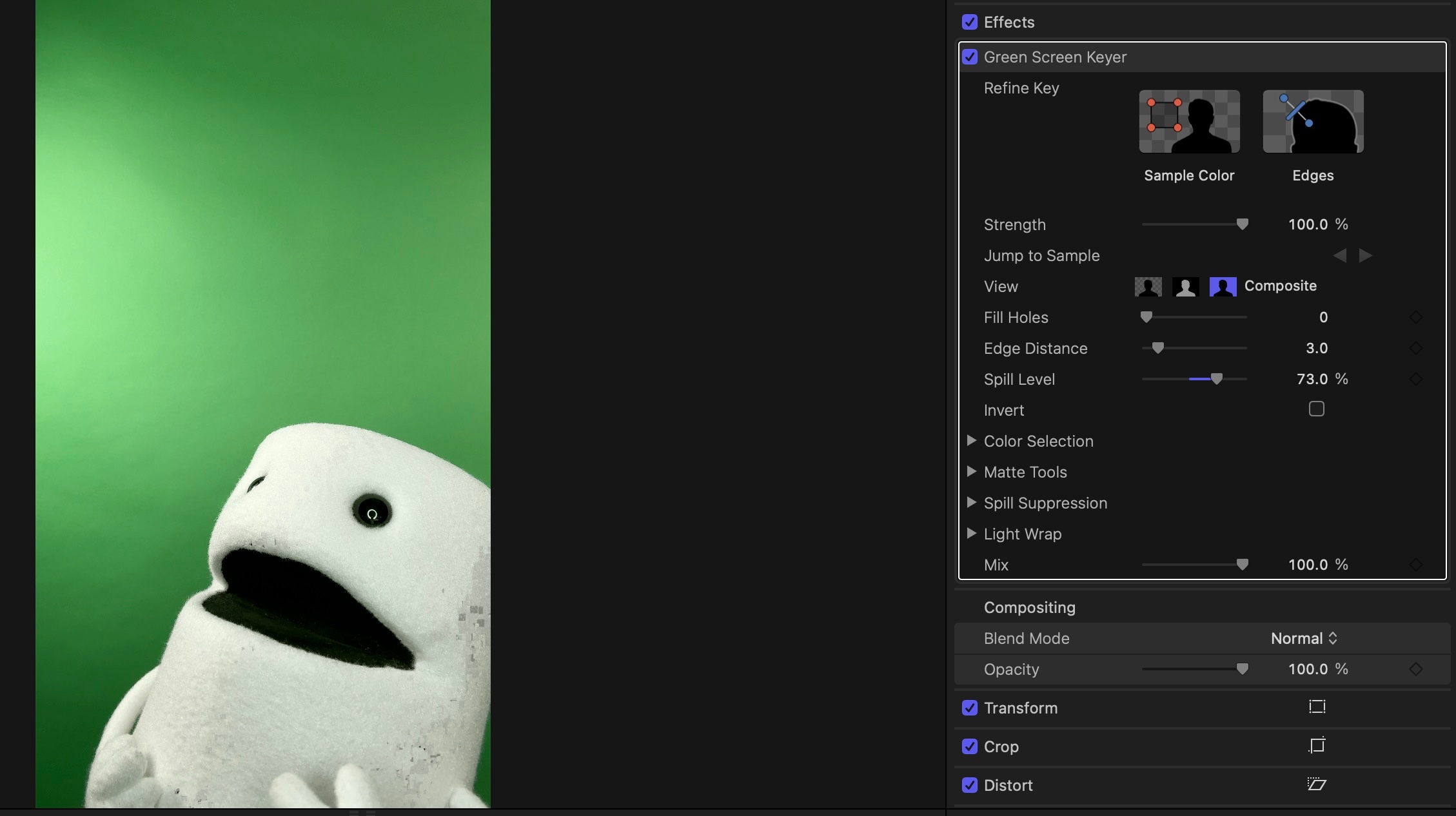The image size is (1456, 816).
Task: Enable the Invert checkbox
Action: pos(1316,409)
